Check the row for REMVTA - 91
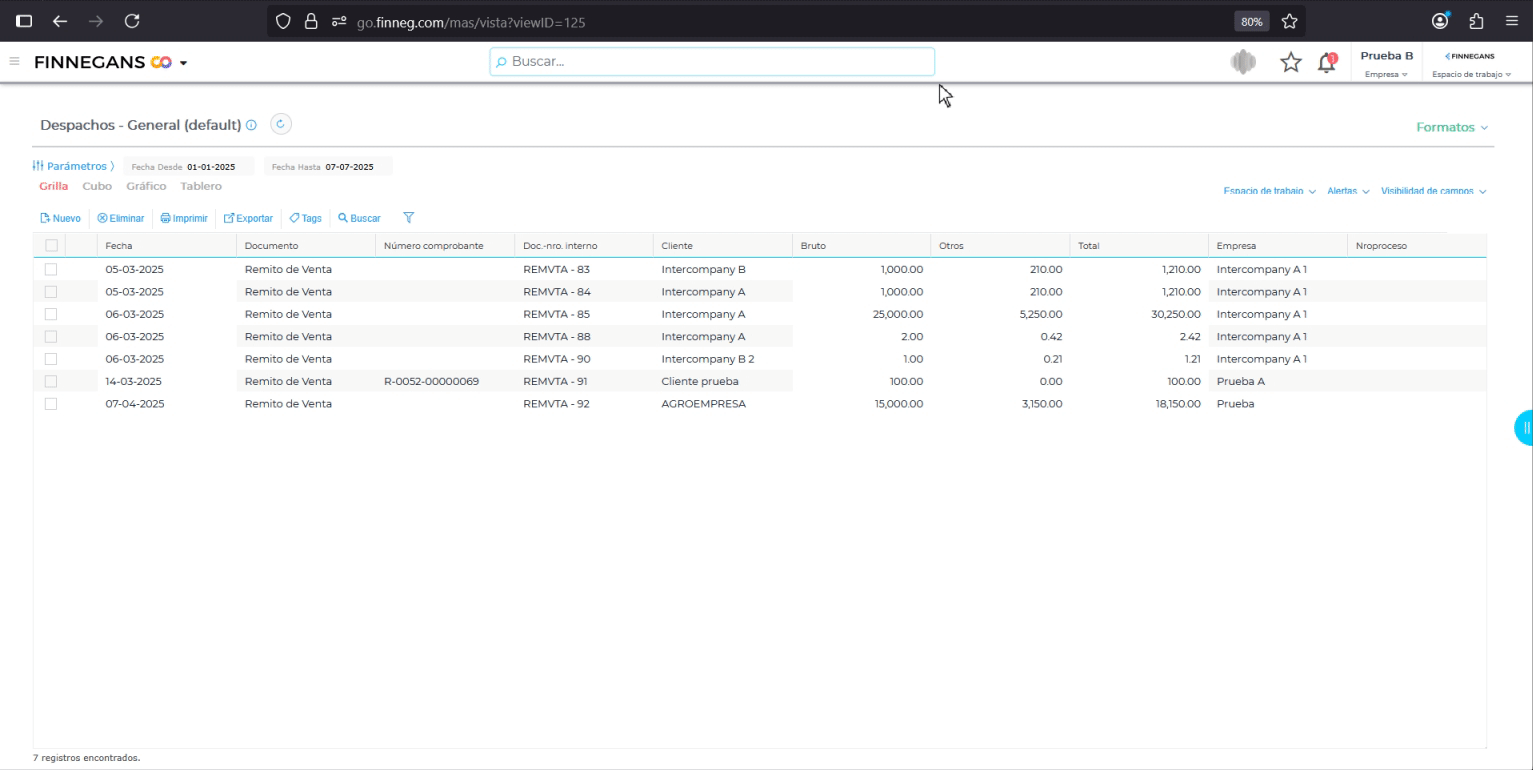This screenshot has width=1533, height=770. (x=51, y=381)
